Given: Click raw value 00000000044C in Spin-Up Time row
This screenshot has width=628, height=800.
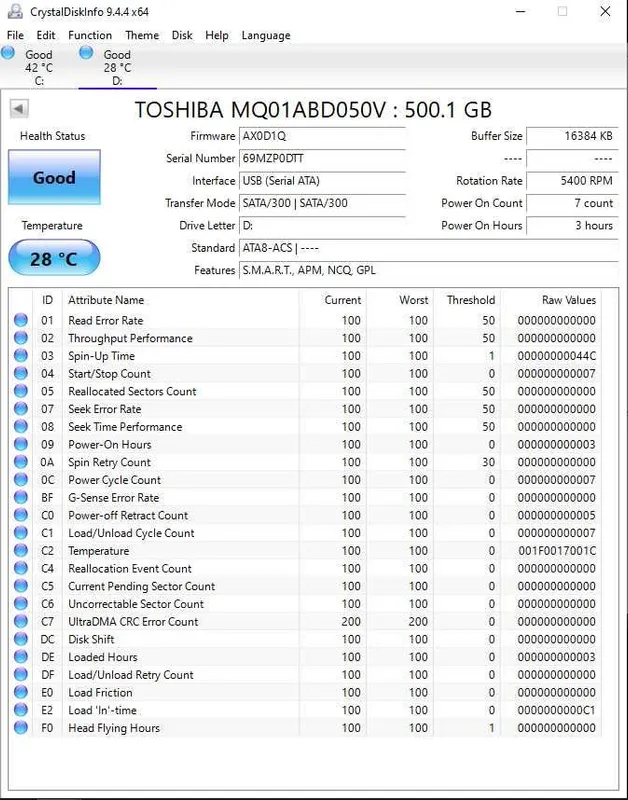Looking at the screenshot, I should point(556,356).
